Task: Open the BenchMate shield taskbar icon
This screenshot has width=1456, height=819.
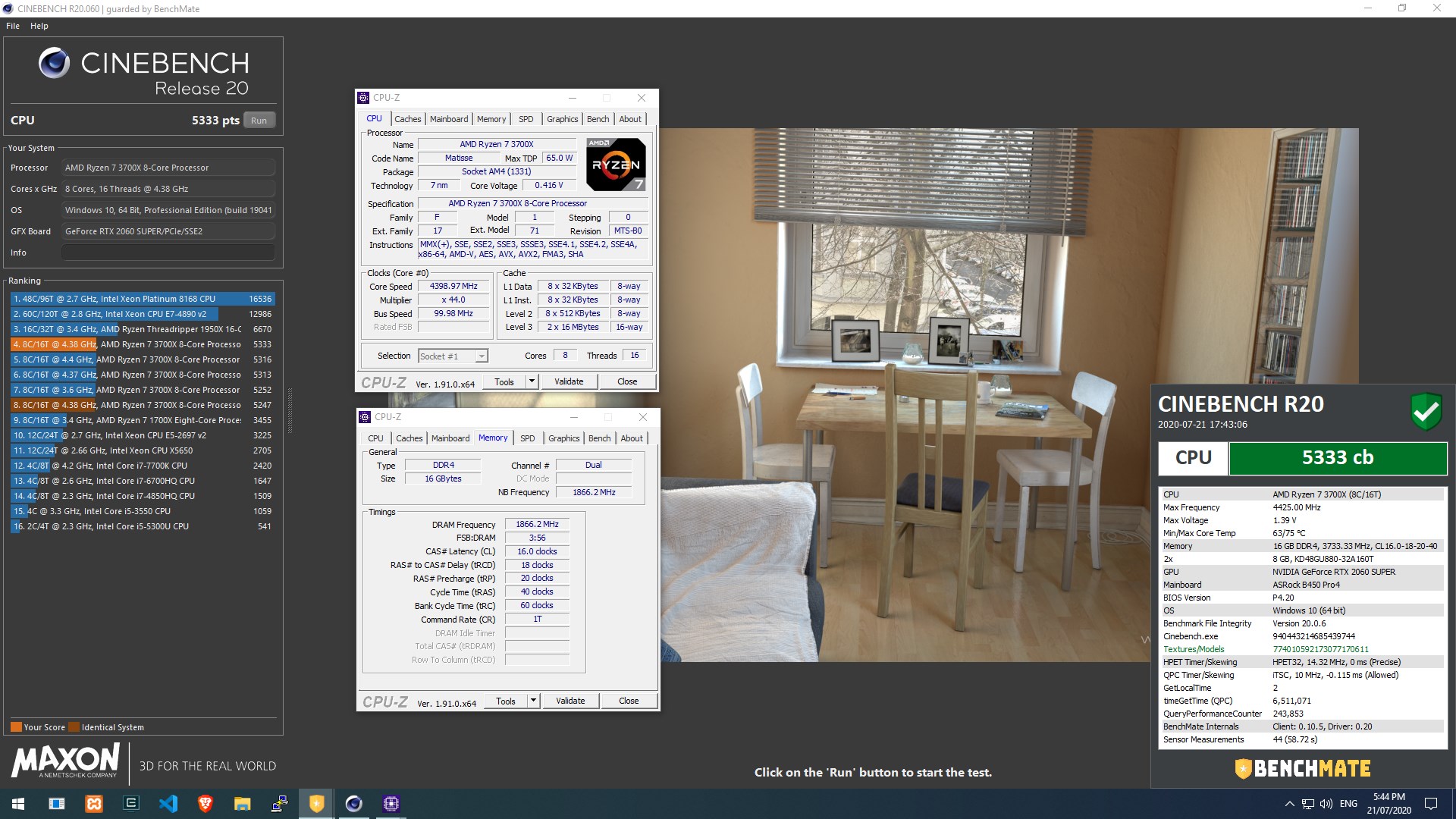Action: tap(316, 804)
